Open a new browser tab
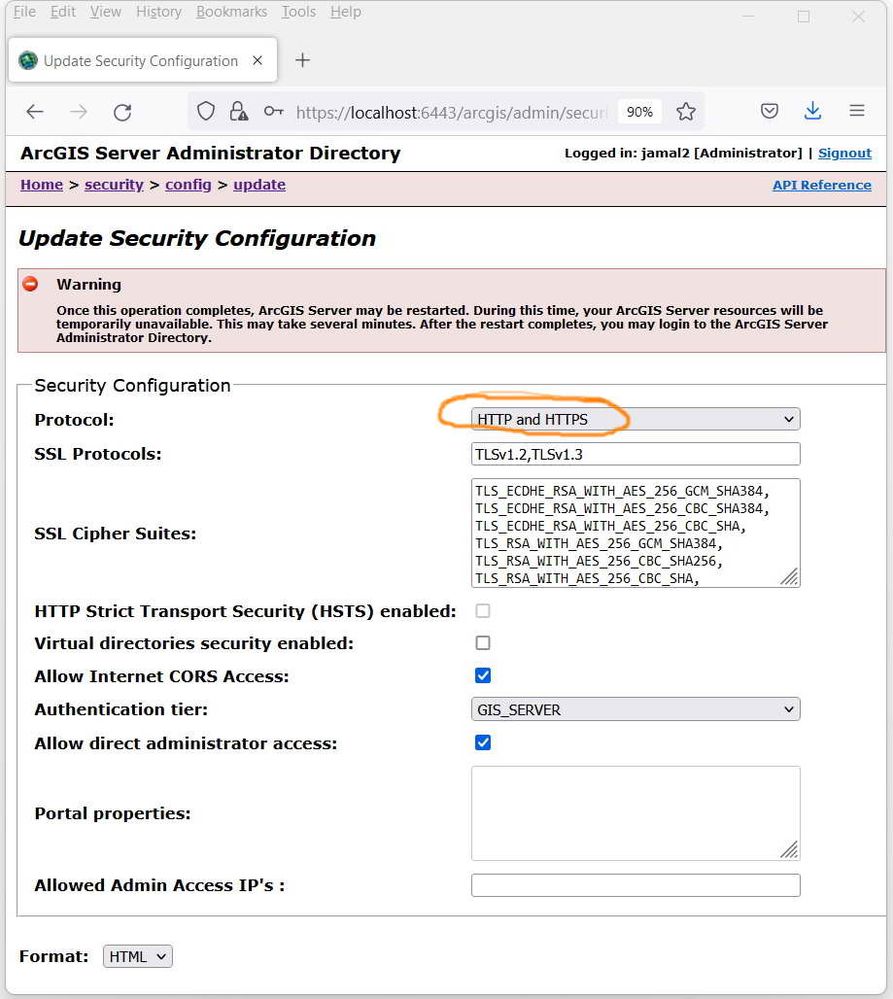The width and height of the screenshot is (893, 999). coord(302,61)
